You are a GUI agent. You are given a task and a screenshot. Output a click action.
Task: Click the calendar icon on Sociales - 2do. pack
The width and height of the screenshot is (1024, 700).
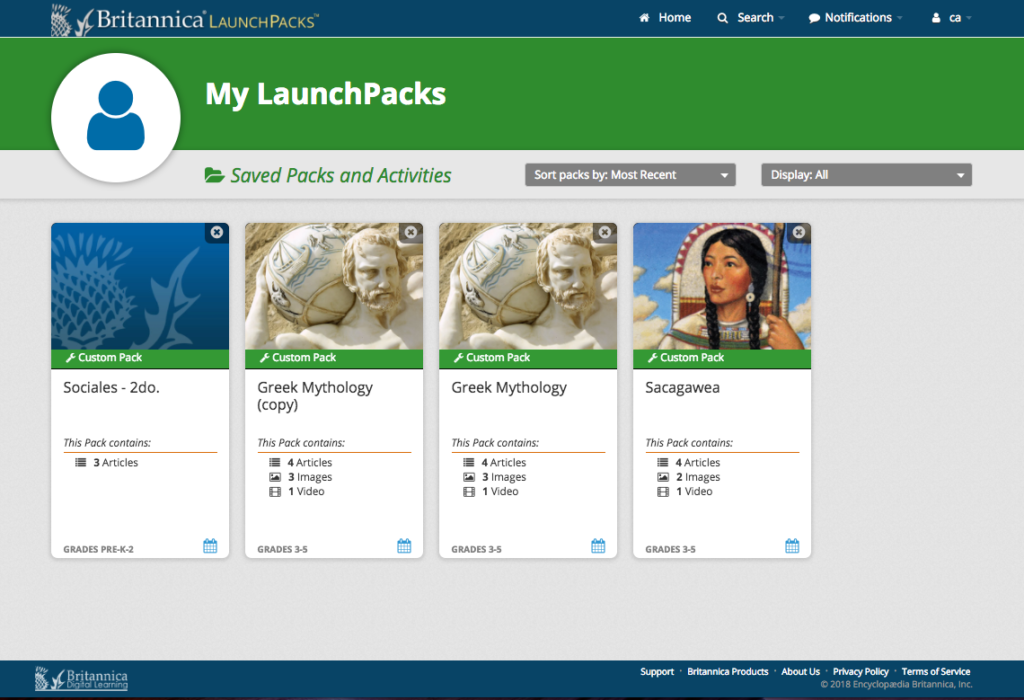[209, 545]
